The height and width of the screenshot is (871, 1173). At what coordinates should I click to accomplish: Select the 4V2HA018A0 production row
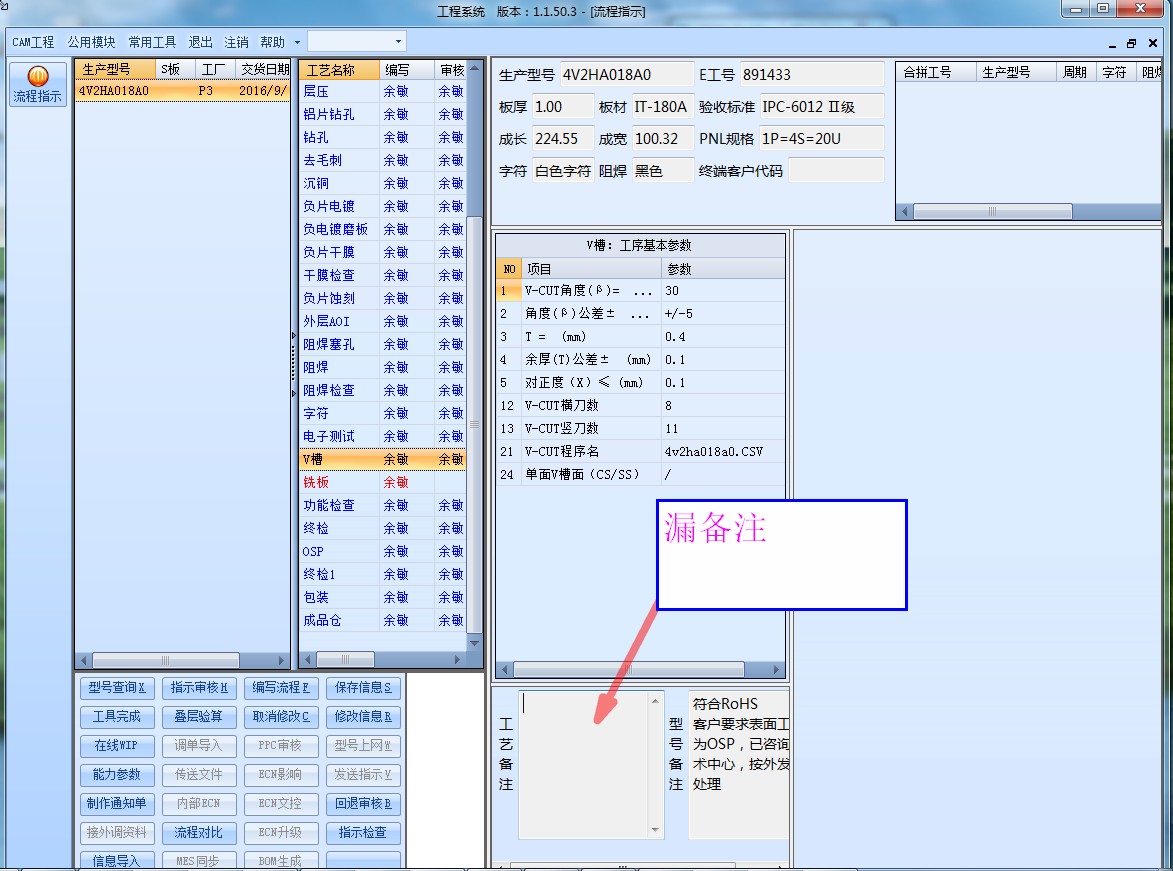click(182, 91)
